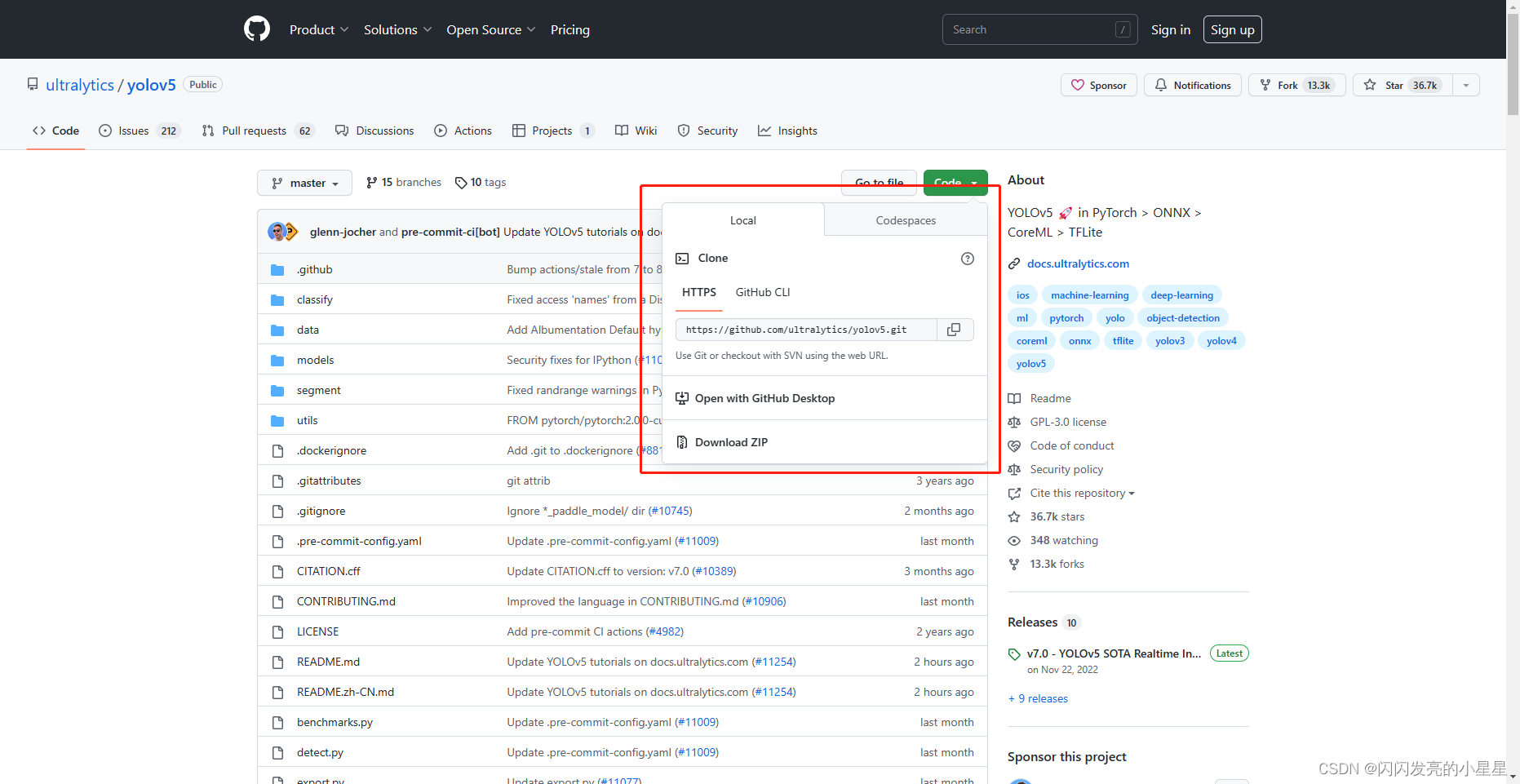1520x784 pixels.
Task: Click the clone URL text field
Action: [x=806, y=330]
